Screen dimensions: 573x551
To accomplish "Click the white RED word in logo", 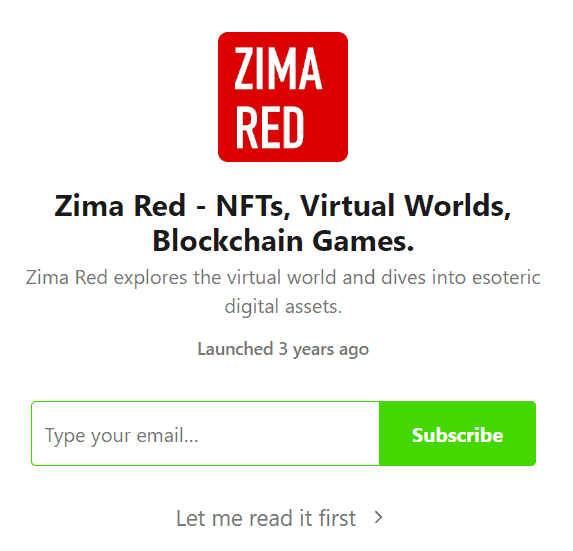I will click(269, 127).
